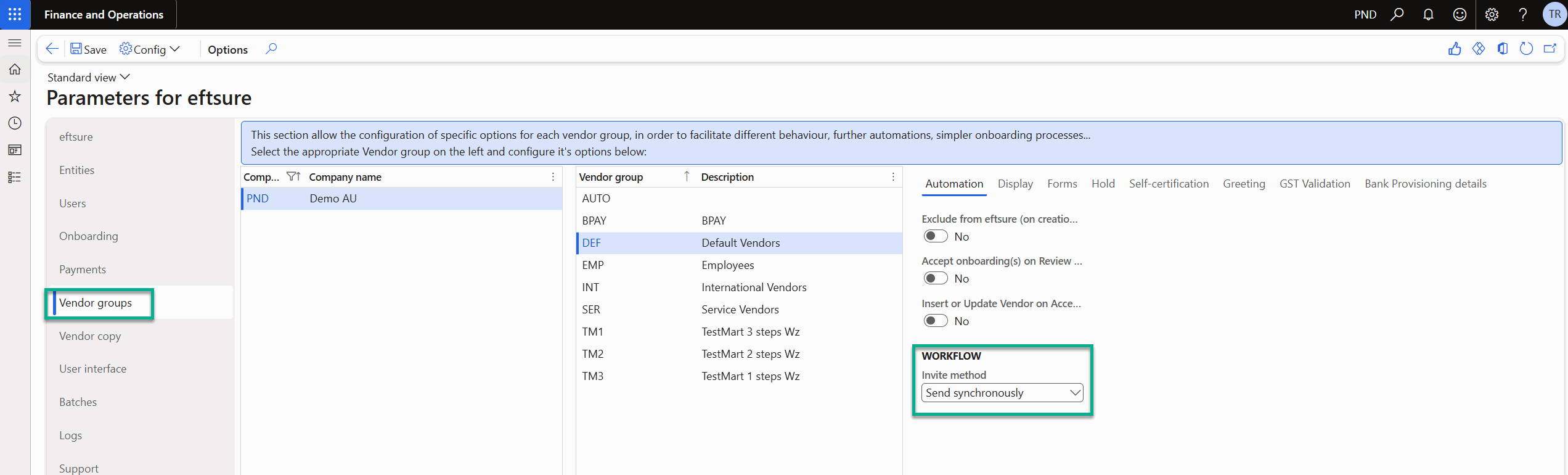The width and height of the screenshot is (1568, 475).
Task: Switch to the Forms tab
Action: coord(1062,184)
